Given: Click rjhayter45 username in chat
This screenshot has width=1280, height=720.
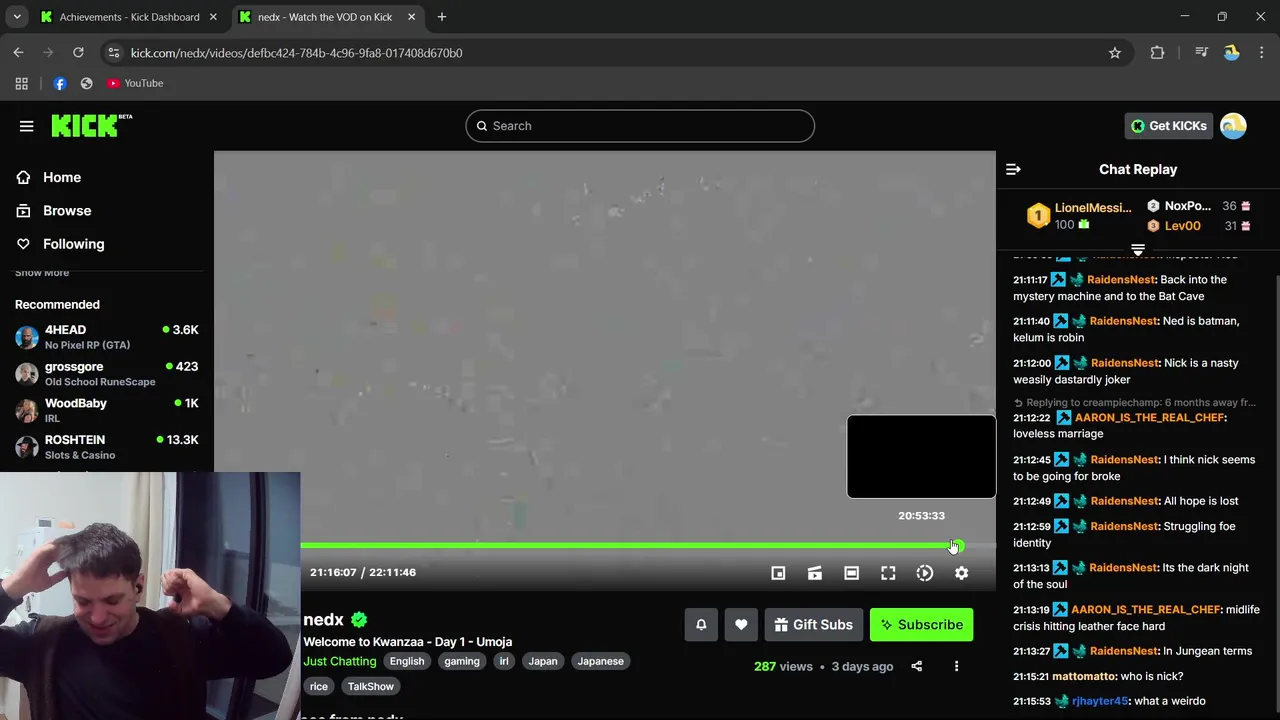Looking at the screenshot, I should (1100, 701).
